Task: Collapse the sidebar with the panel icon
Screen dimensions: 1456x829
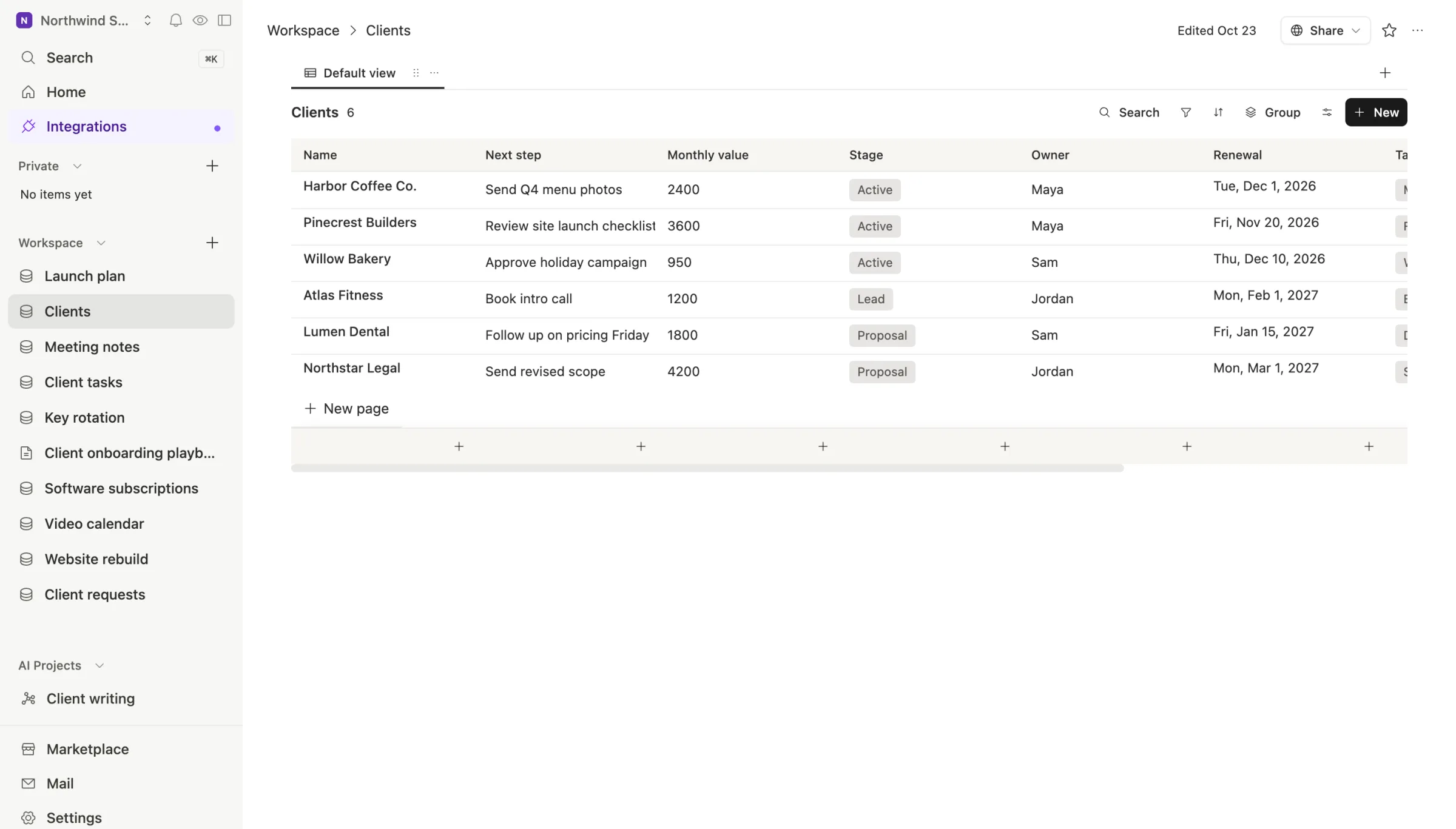Action: tap(224, 21)
